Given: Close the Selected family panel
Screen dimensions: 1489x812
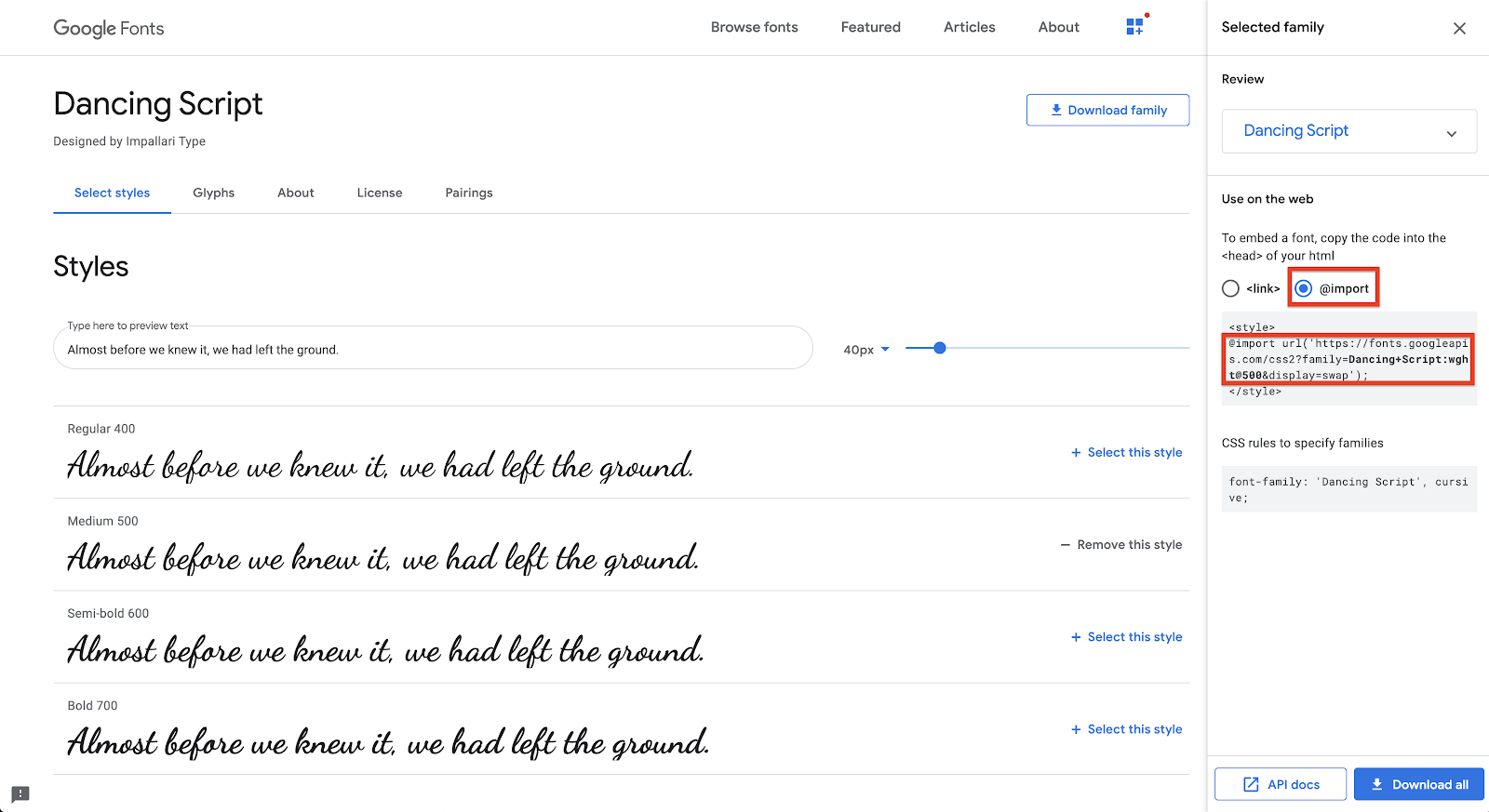Looking at the screenshot, I should [x=1459, y=28].
